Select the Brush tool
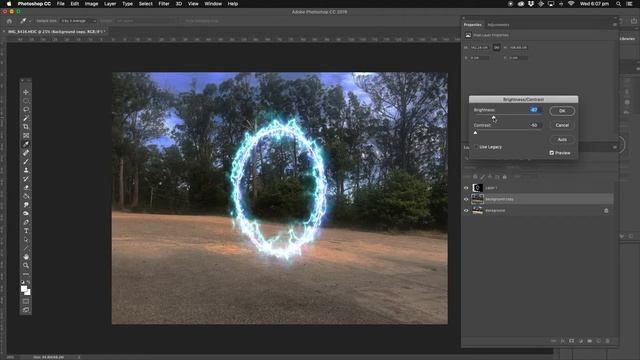 pyautogui.click(x=26, y=161)
